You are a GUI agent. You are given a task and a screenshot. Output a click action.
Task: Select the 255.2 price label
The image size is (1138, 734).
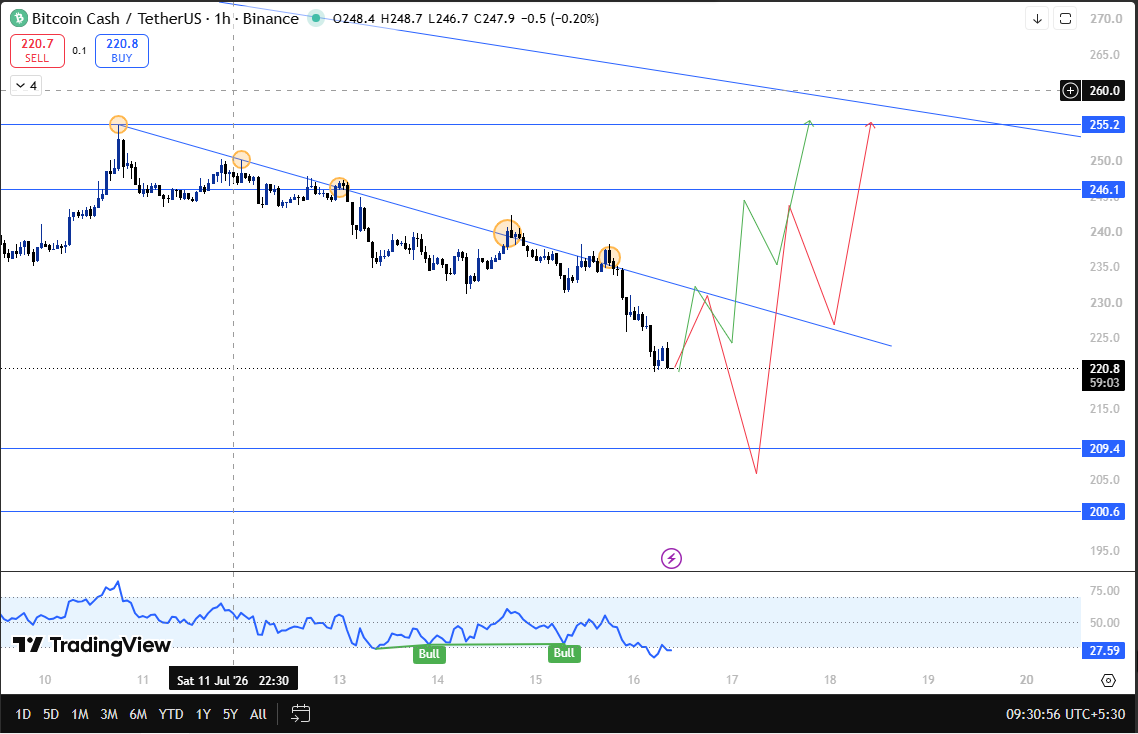pos(1104,125)
